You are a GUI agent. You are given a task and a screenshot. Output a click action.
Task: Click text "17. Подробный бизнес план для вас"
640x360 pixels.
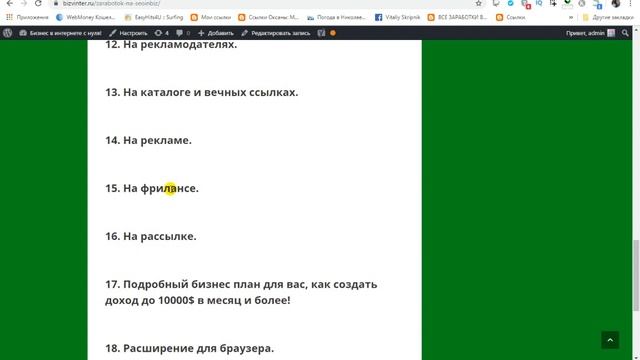tap(205, 284)
